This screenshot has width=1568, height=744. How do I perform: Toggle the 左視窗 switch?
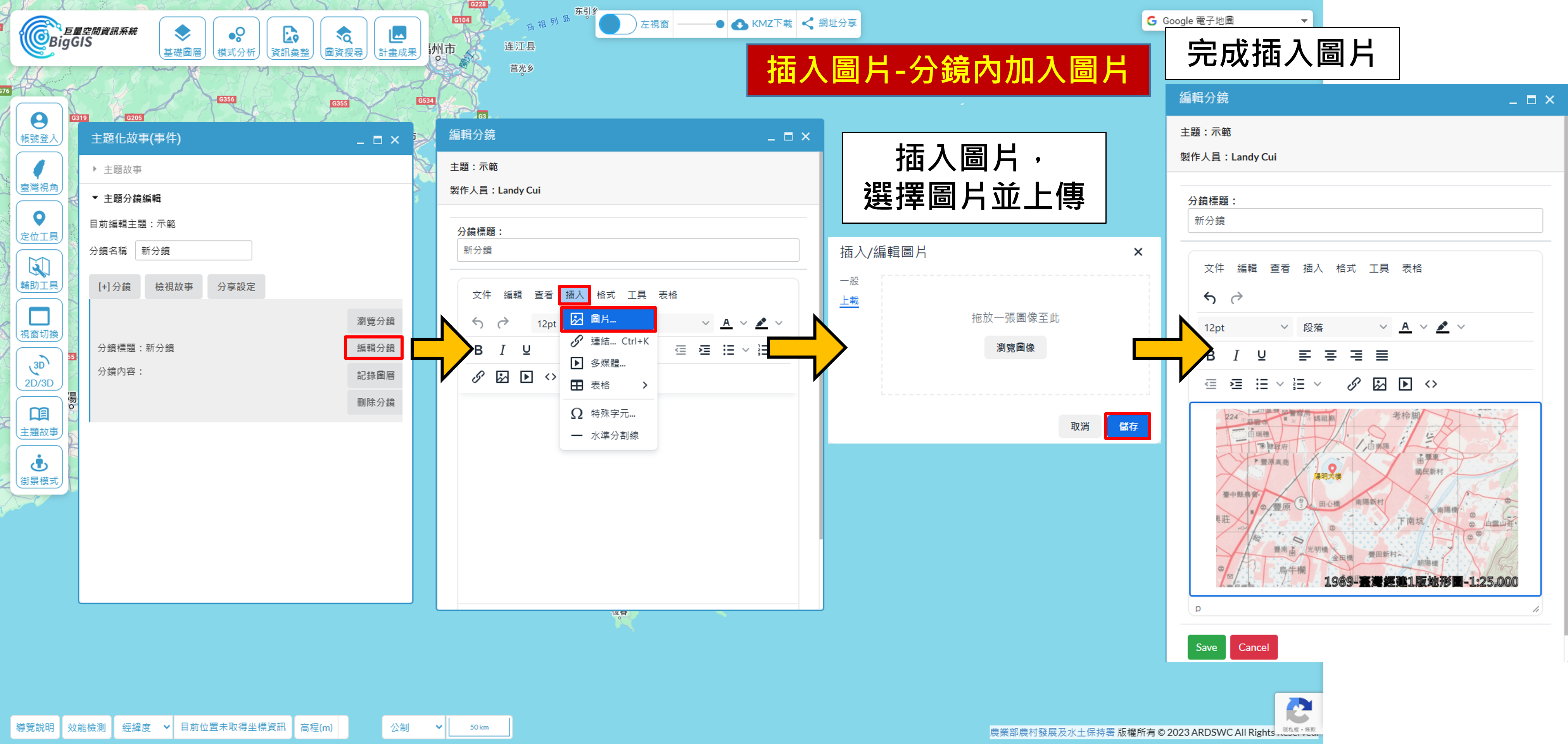click(x=617, y=24)
